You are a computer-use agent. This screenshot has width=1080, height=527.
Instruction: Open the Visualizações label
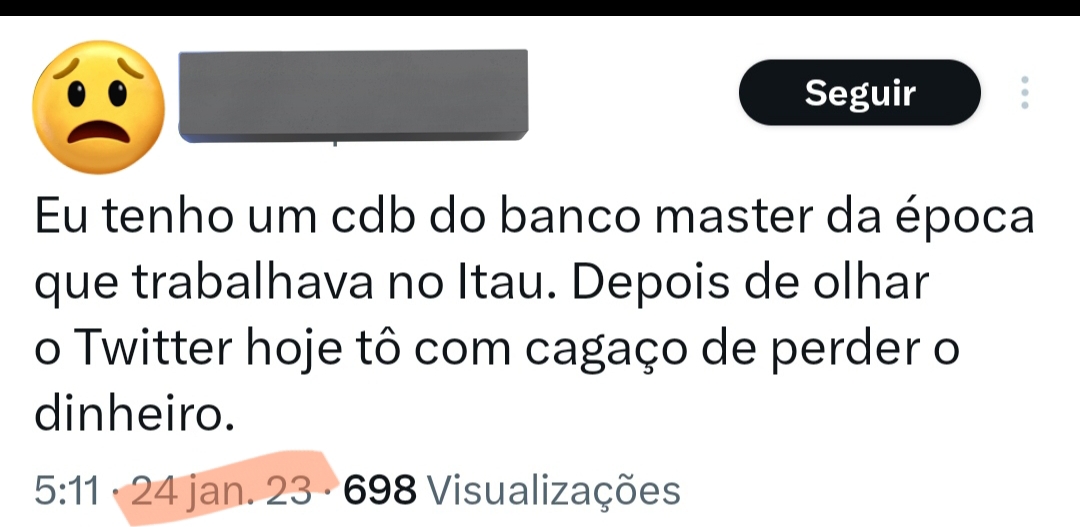554,490
